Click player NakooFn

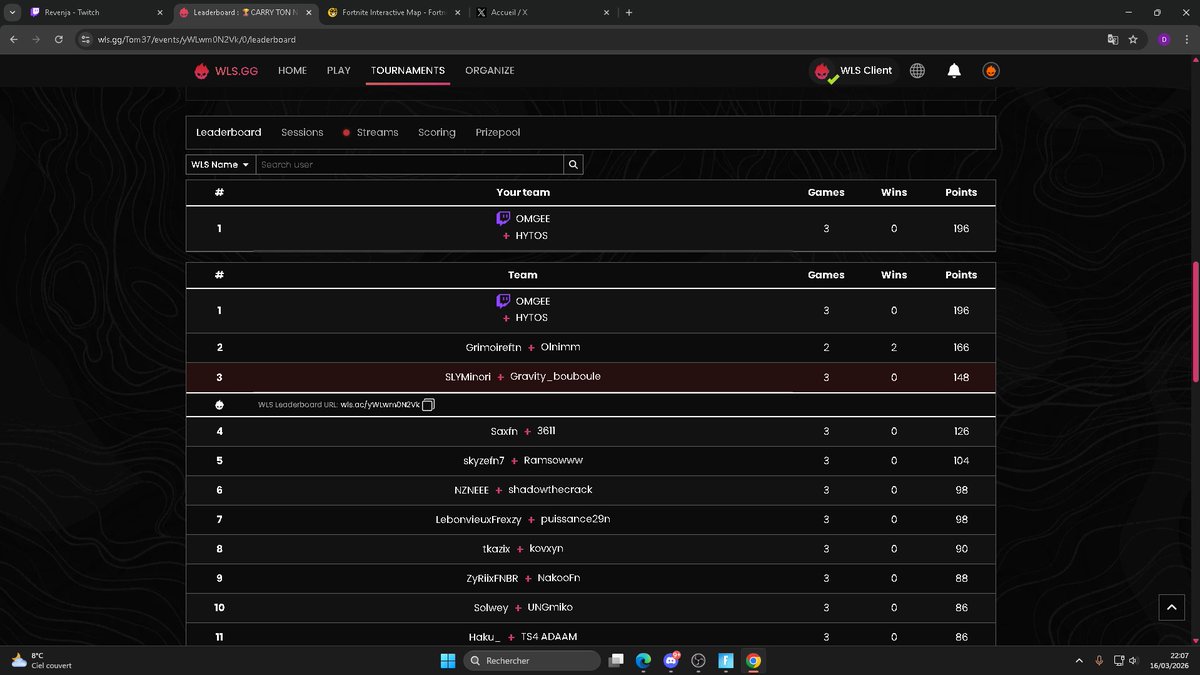click(x=559, y=578)
